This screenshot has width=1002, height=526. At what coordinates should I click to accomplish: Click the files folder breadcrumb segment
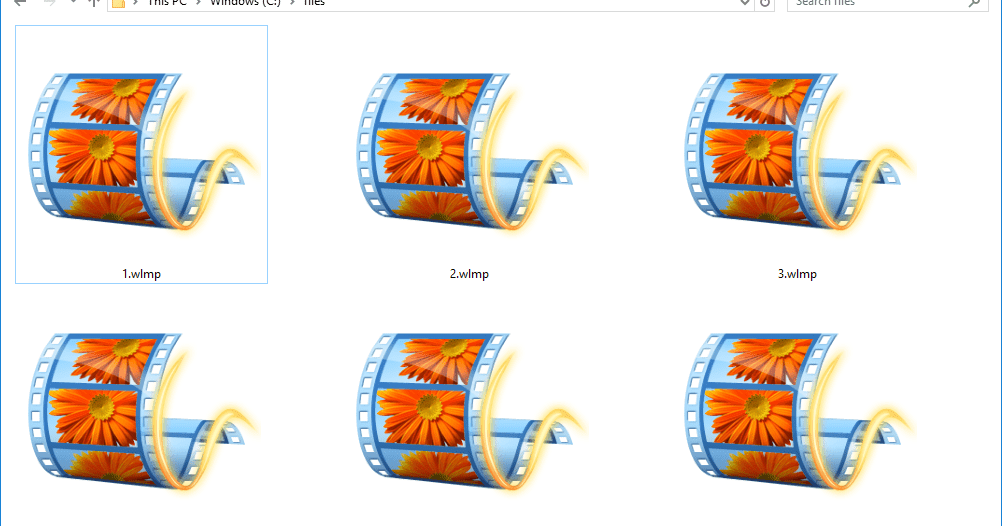click(x=314, y=3)
